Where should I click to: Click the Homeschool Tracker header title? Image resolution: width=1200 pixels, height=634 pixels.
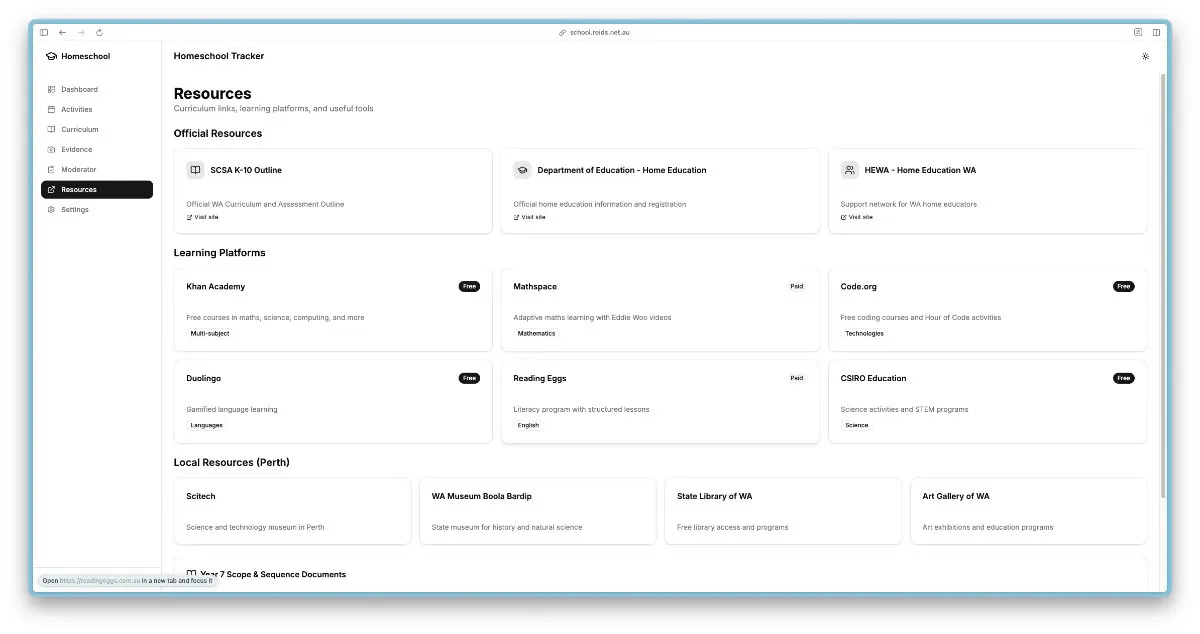[219, 56]
